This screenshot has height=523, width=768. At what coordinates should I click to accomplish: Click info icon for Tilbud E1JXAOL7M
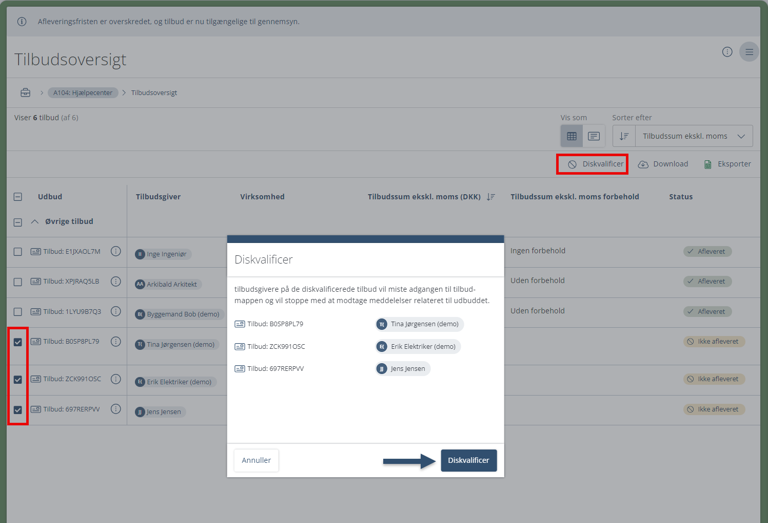pyautogui.click(x=116, y=252)
